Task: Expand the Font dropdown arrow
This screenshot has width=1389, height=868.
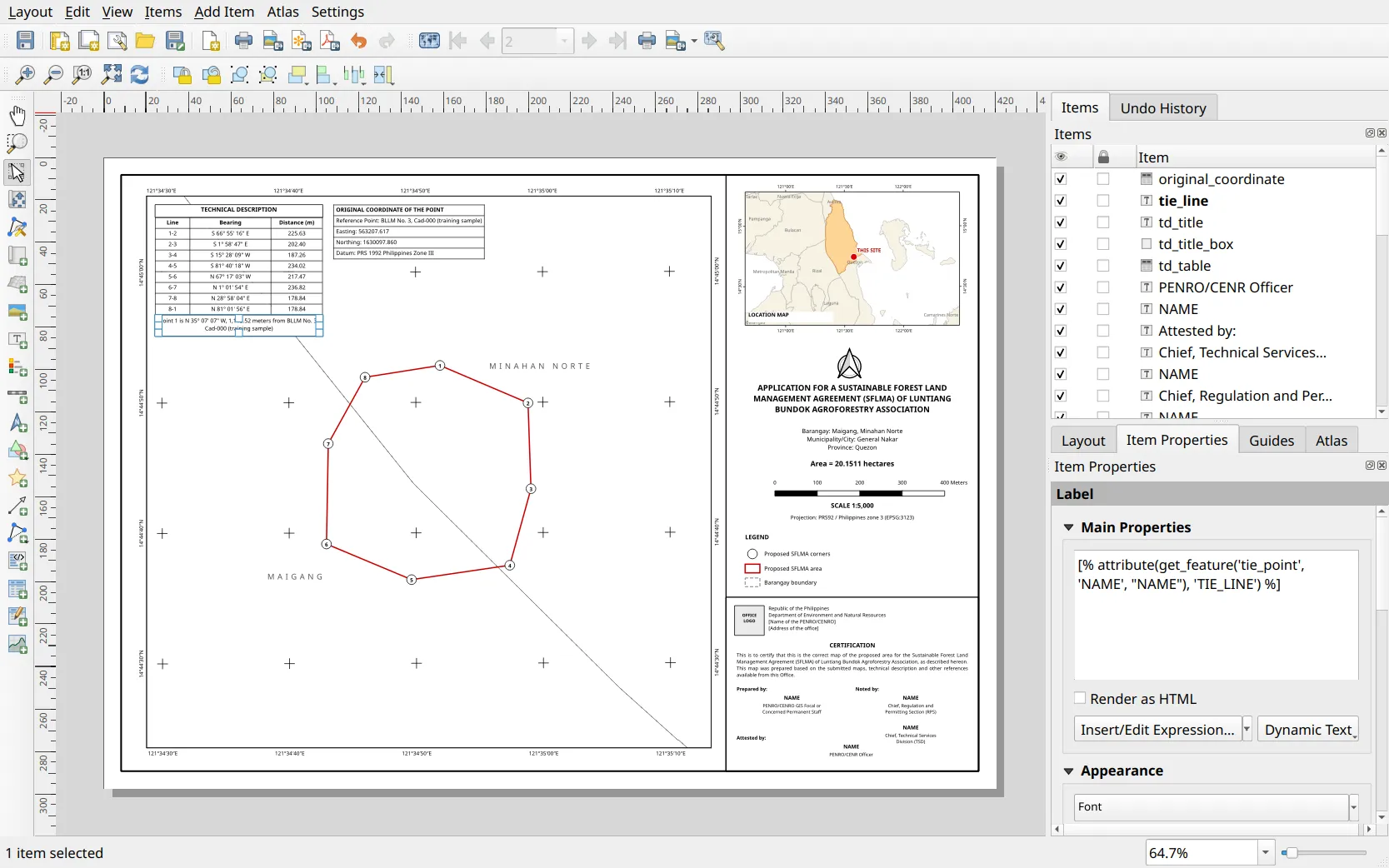Action: tap(1354, 806)
